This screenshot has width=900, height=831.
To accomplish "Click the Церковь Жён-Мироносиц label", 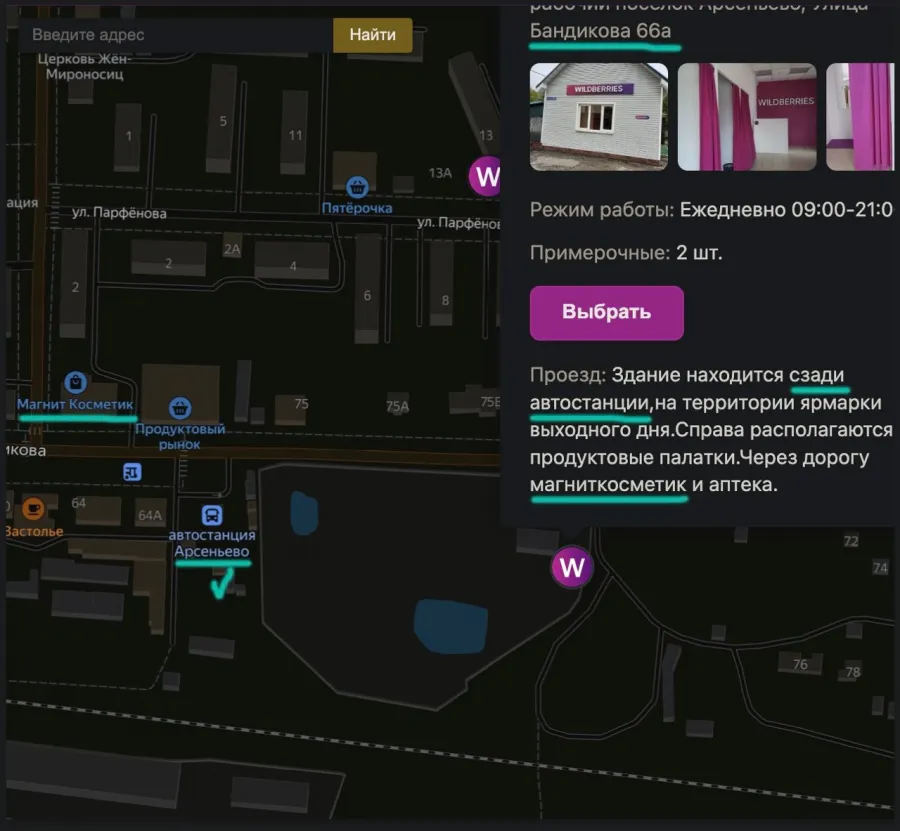I will pos(84,66).
